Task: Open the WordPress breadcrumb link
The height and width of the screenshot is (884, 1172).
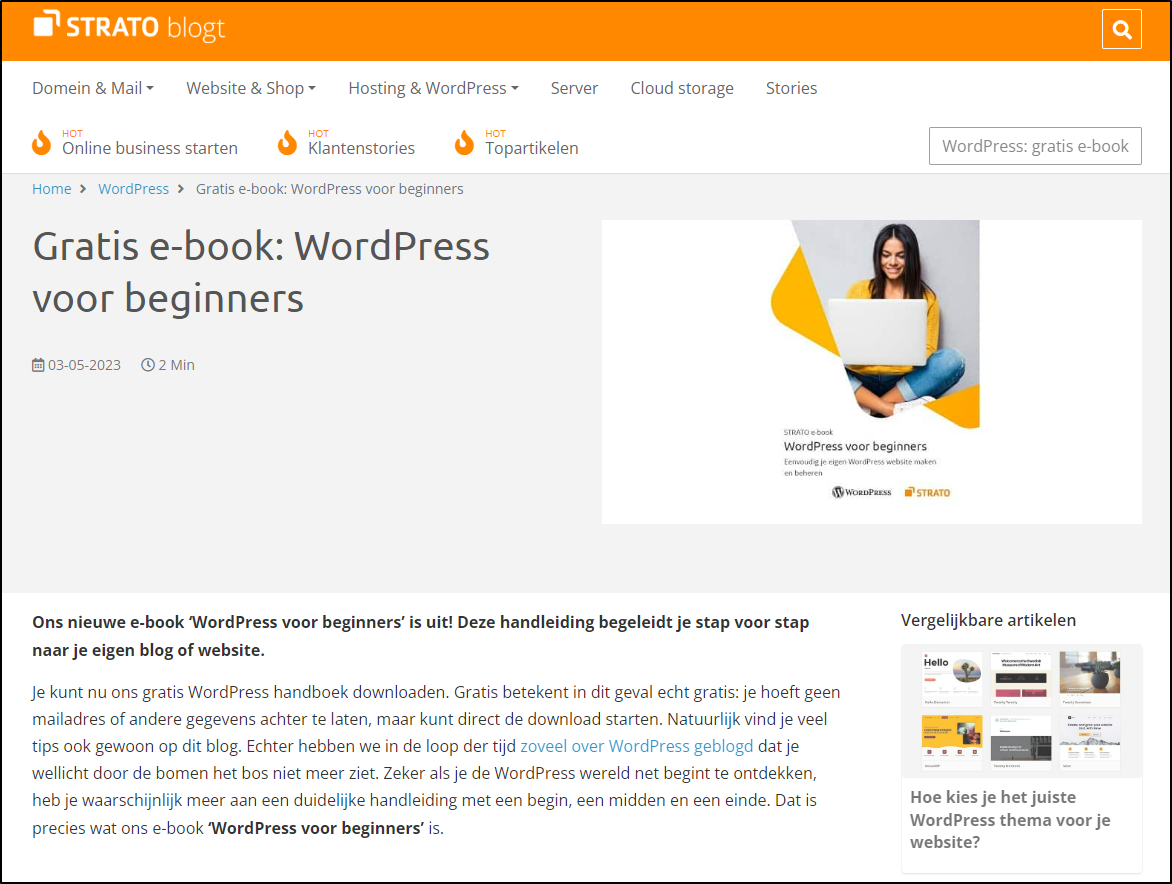Action: tap(133, 188)
